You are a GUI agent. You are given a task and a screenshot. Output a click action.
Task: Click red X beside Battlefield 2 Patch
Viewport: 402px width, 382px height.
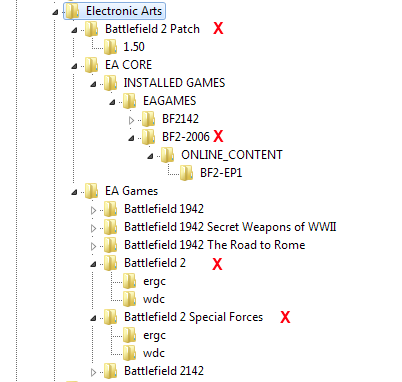coord(218,28)
